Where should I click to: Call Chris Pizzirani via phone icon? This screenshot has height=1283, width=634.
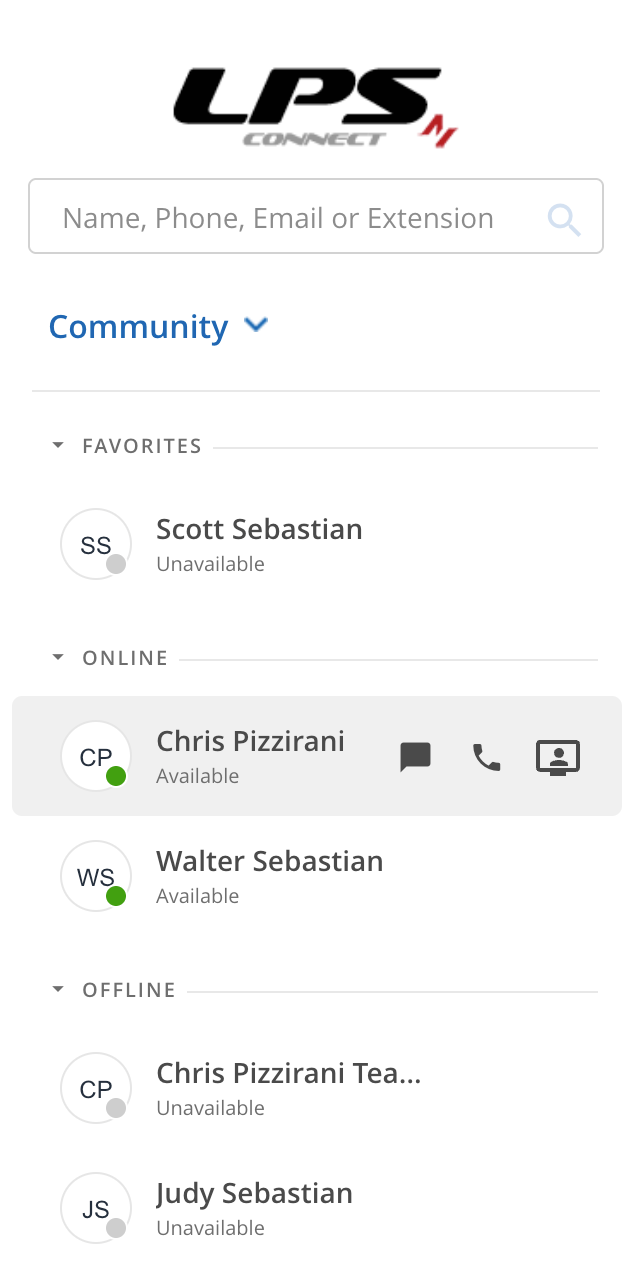486,757
